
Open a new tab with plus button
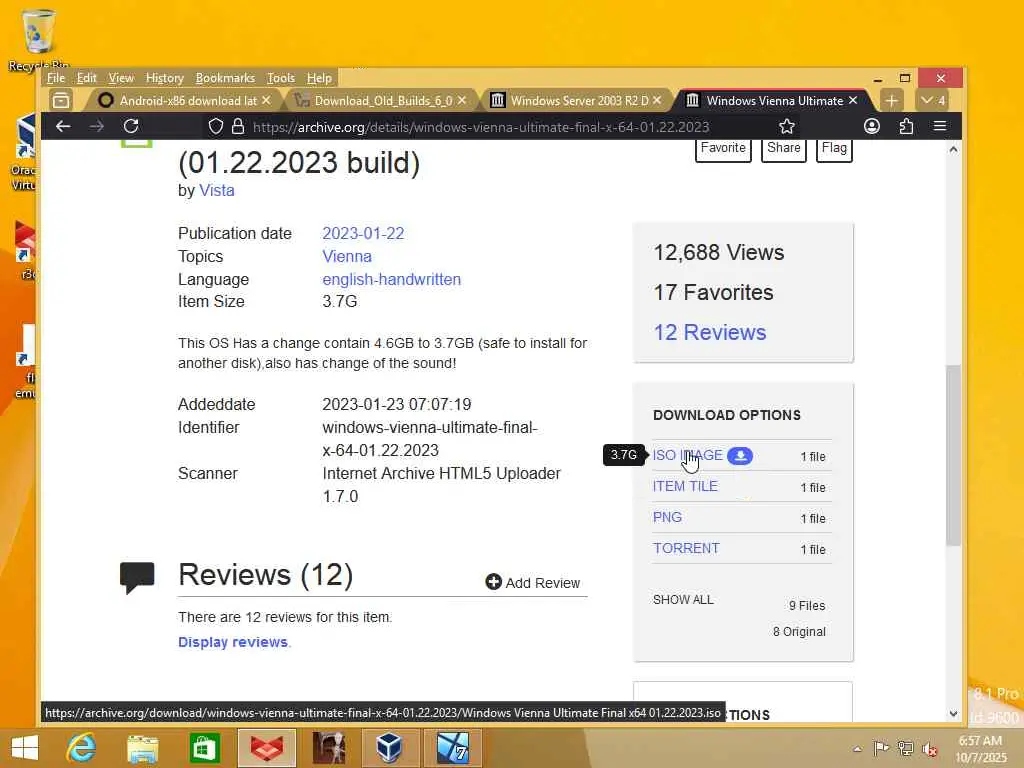tap(891, 101)
